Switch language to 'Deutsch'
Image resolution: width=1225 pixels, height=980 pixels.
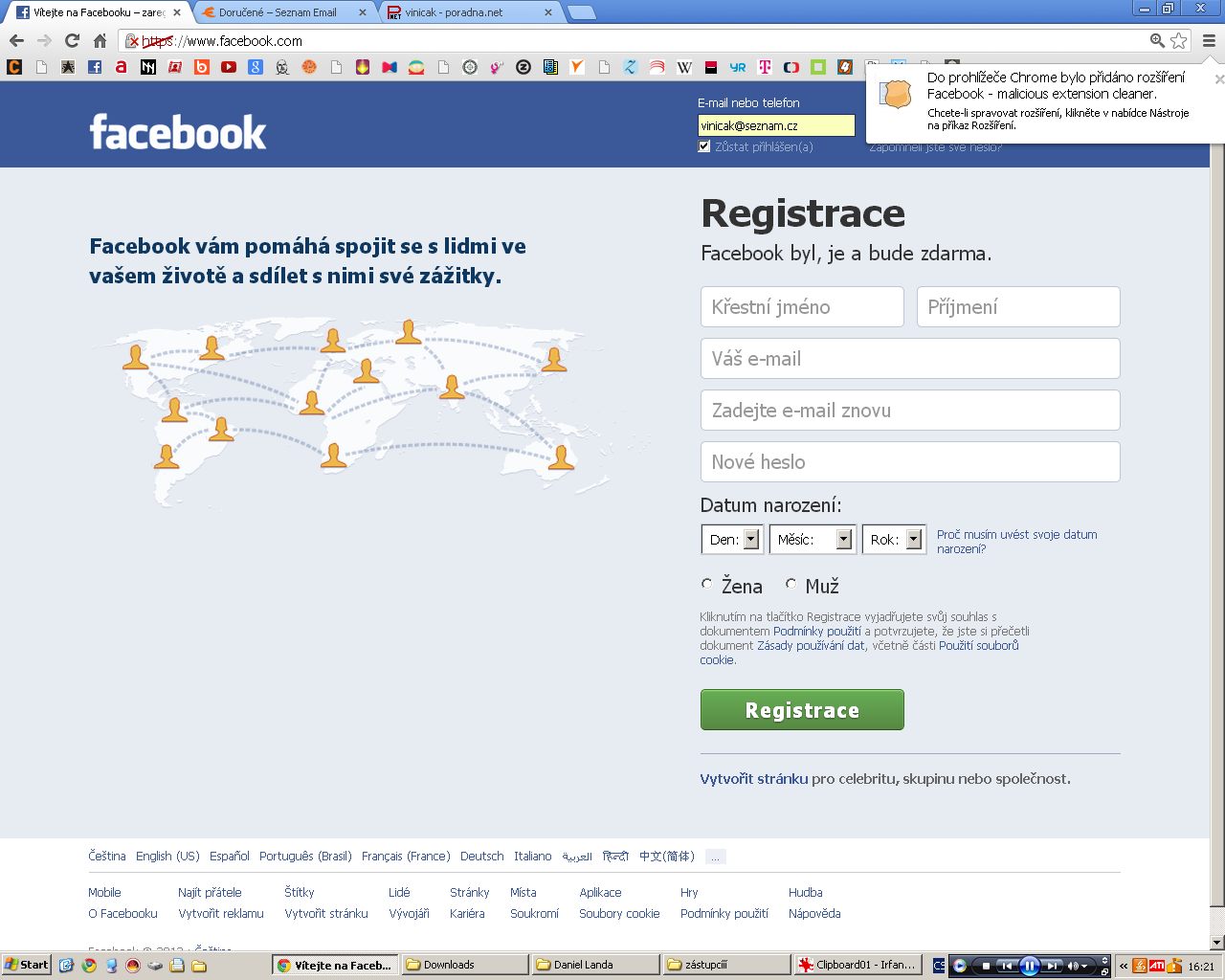pos(481,857)
